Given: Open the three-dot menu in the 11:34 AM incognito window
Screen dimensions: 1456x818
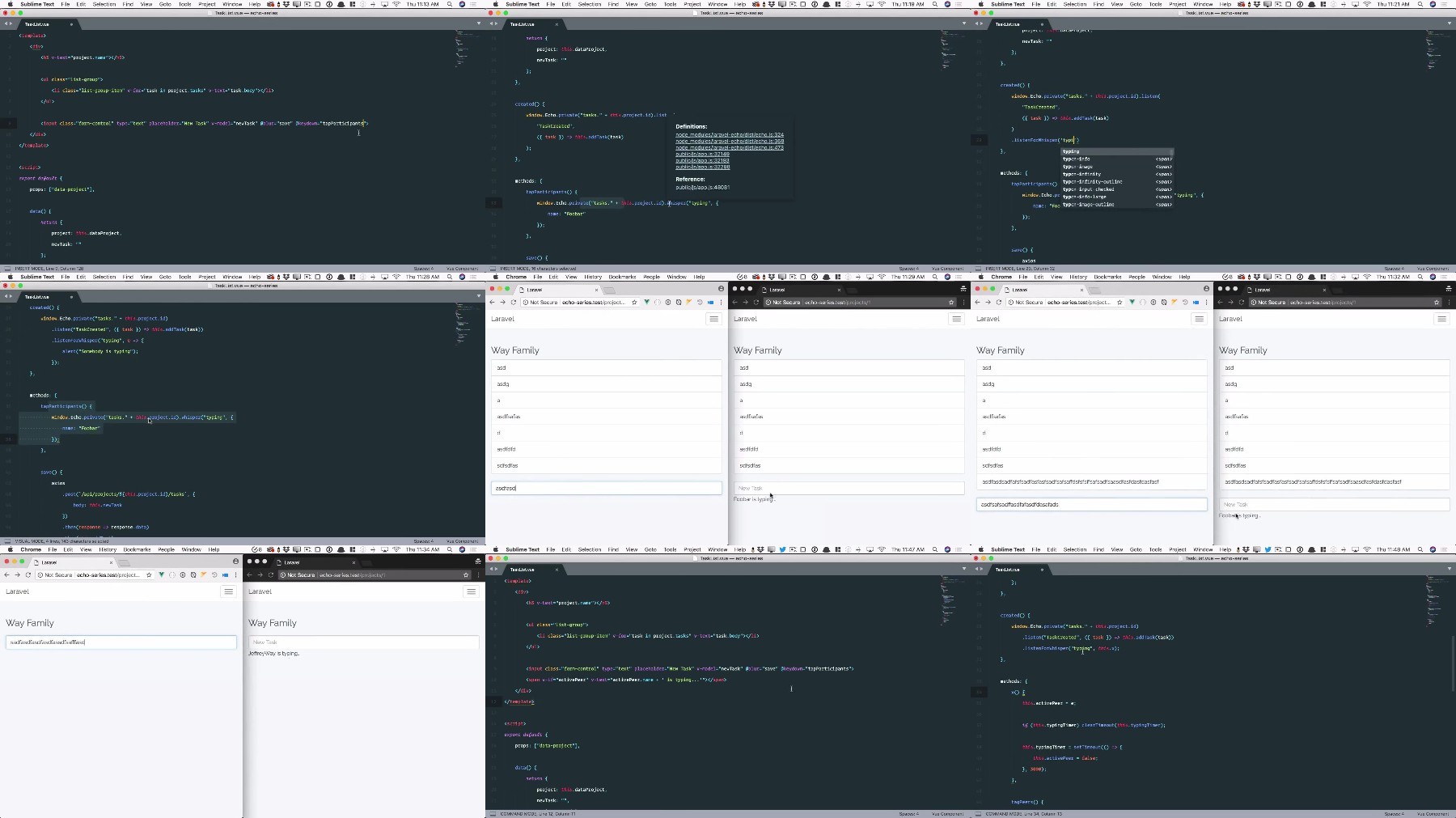Looking at the screenshot, I should click(x=478, y=574).
